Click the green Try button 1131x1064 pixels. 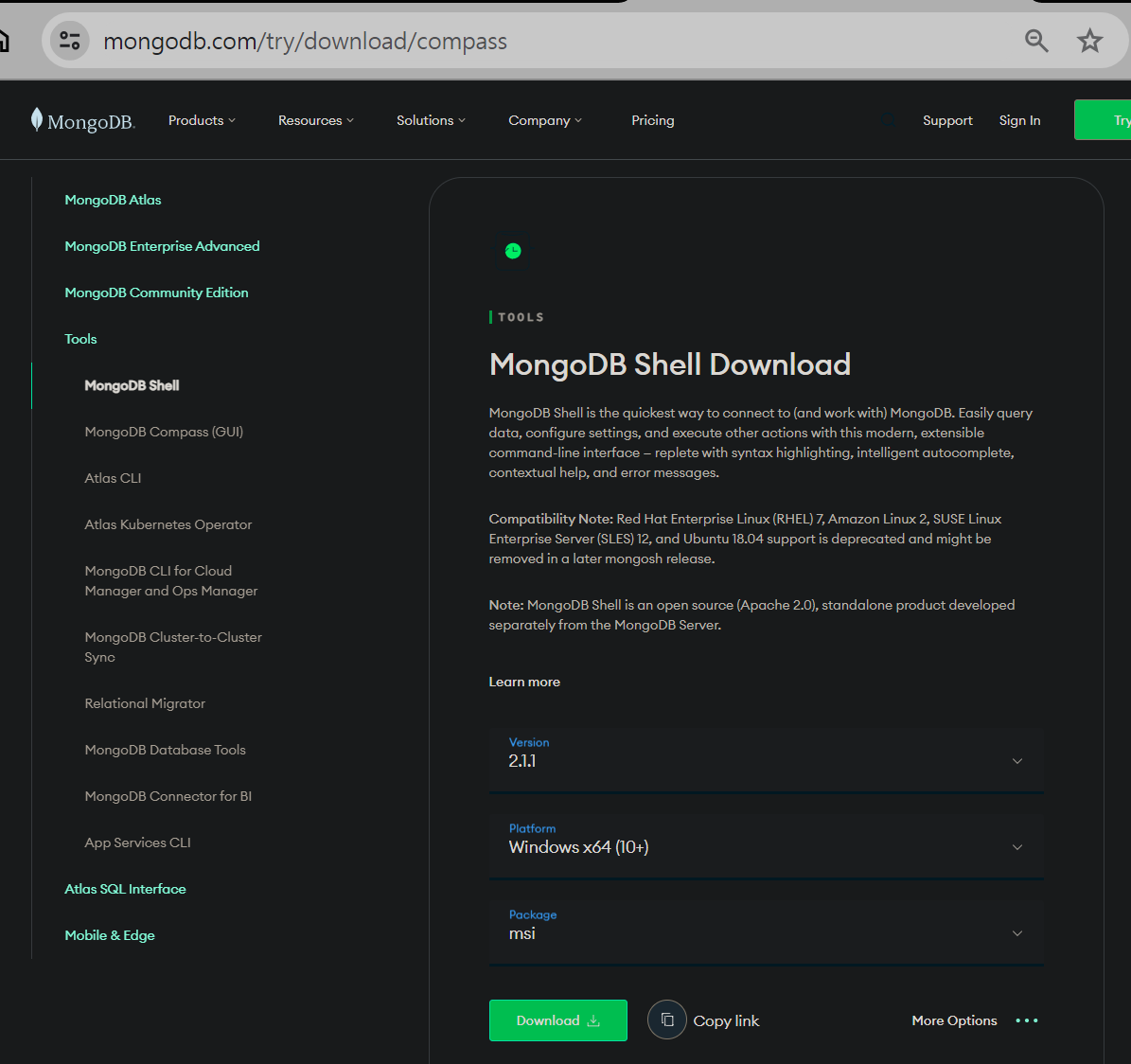coord(1103,119)
